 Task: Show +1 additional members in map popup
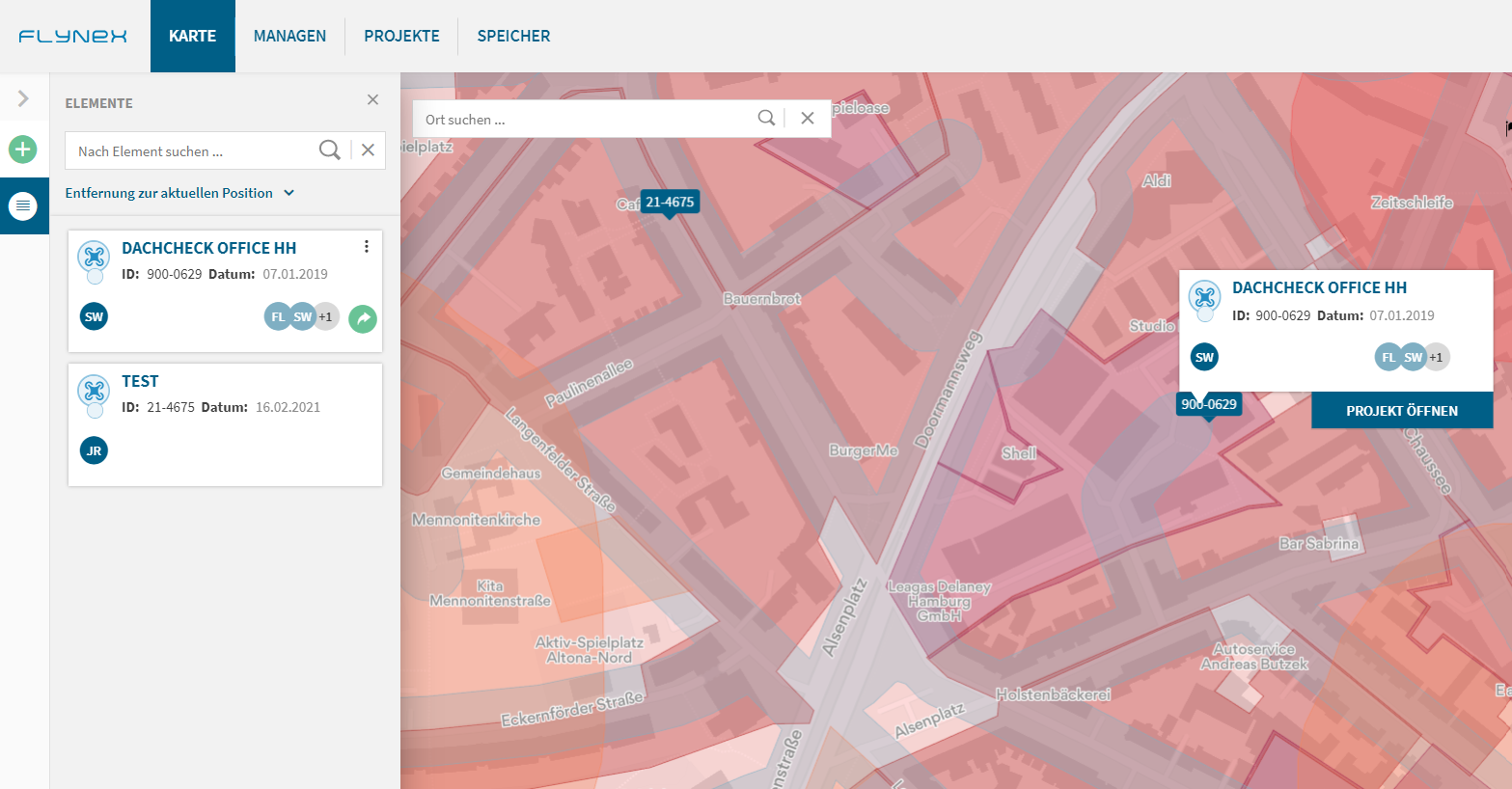click(x=1437, y=357)
